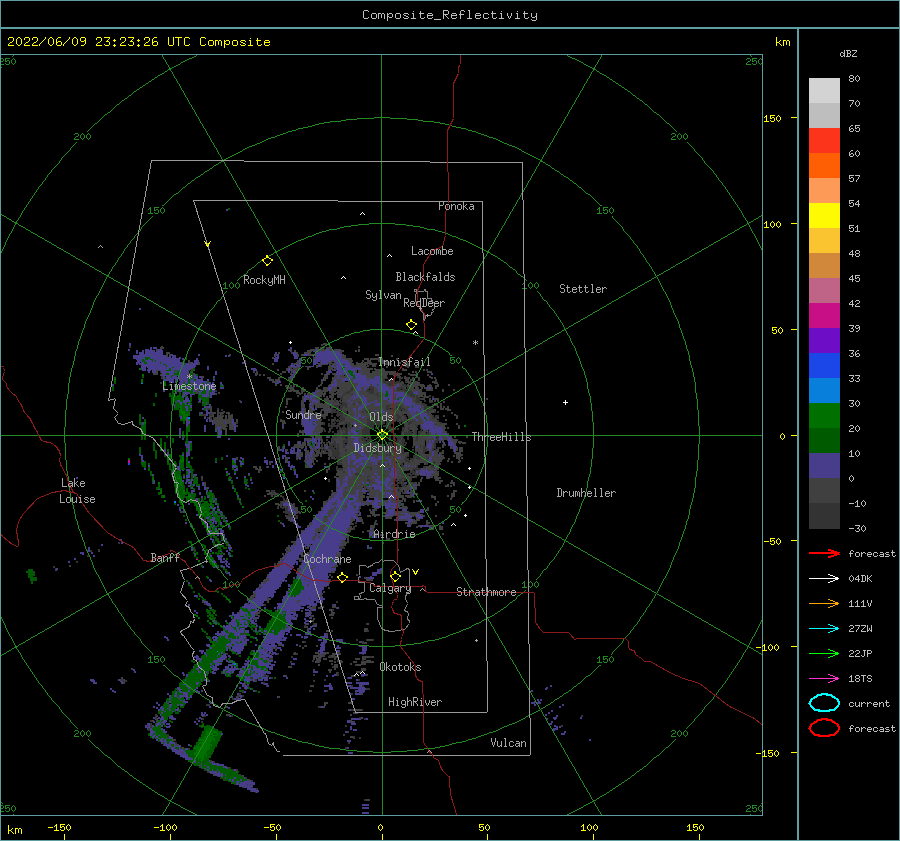Image resolution: width=900 pixels, height=841 pixels.
Task: Click the Lacombe city label
Action: tap(432, 251)
